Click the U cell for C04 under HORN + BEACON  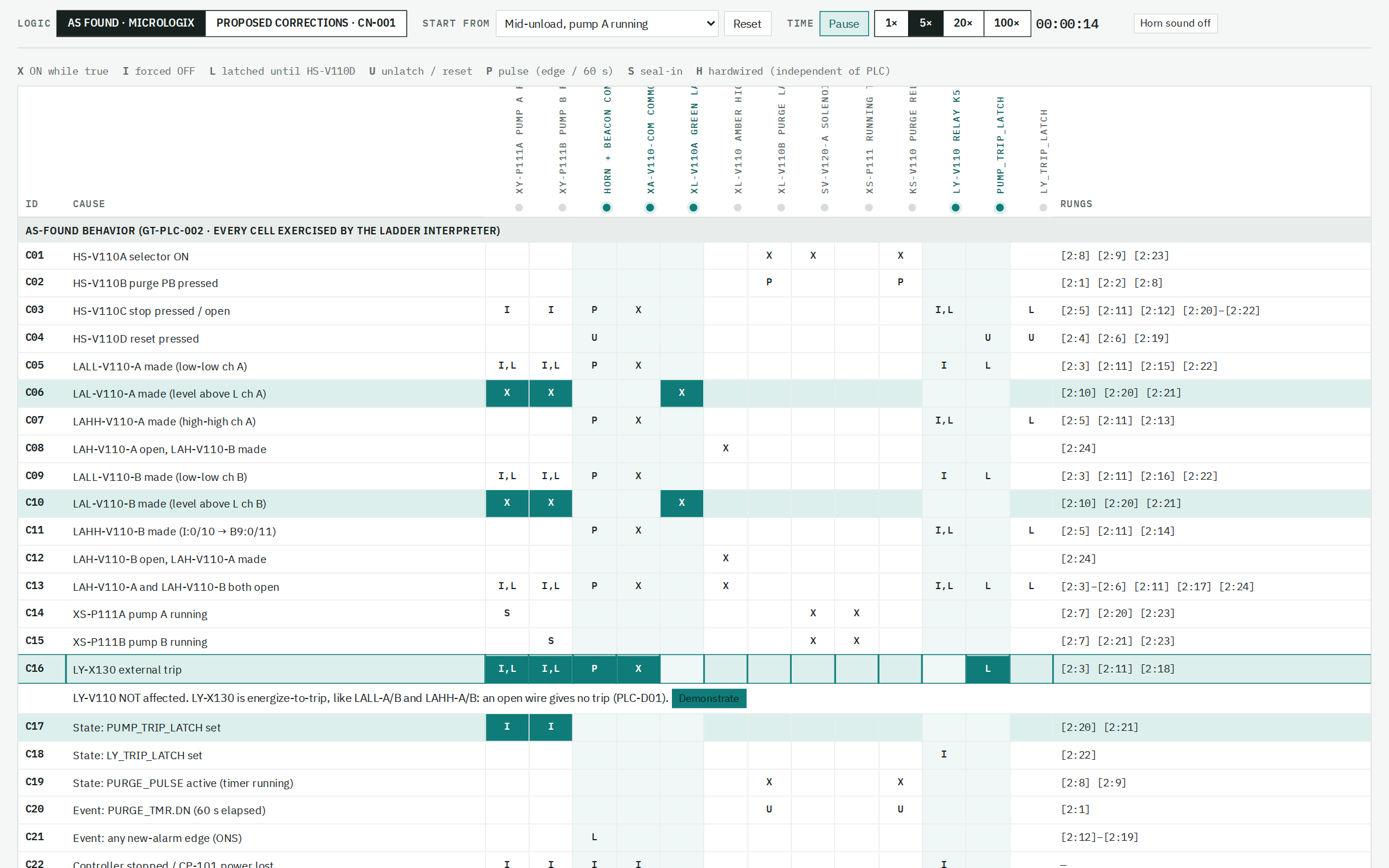tap(594, 338)
